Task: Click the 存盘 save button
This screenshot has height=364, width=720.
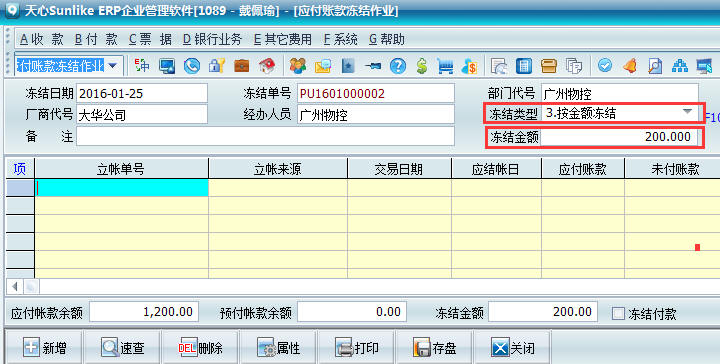Action: tap(434, 347)
